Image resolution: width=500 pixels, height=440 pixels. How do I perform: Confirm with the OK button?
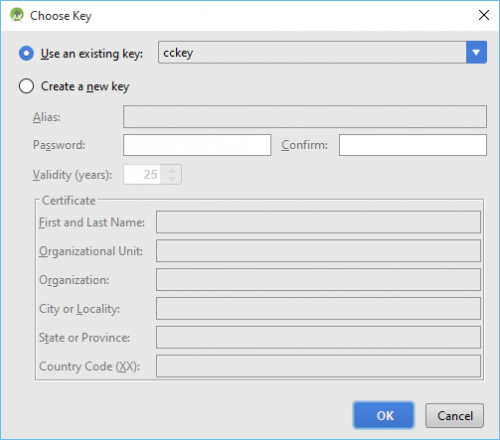(x=384, y=415)
